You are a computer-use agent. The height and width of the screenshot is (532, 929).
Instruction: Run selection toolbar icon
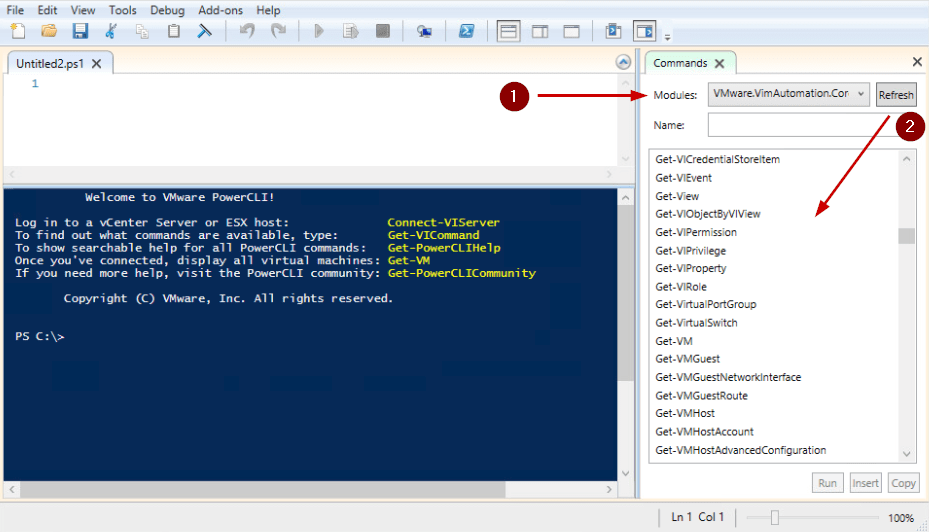point(351,31)
